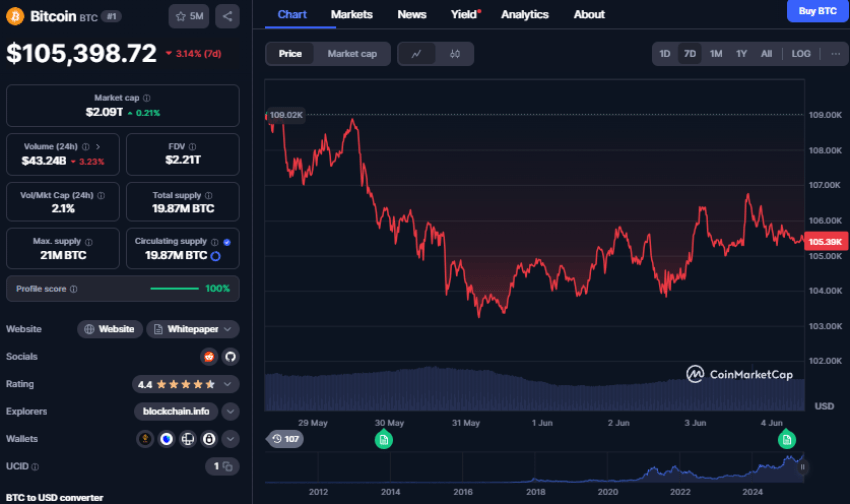
Task: Open the Yield tab
Action: coord(465,15)
